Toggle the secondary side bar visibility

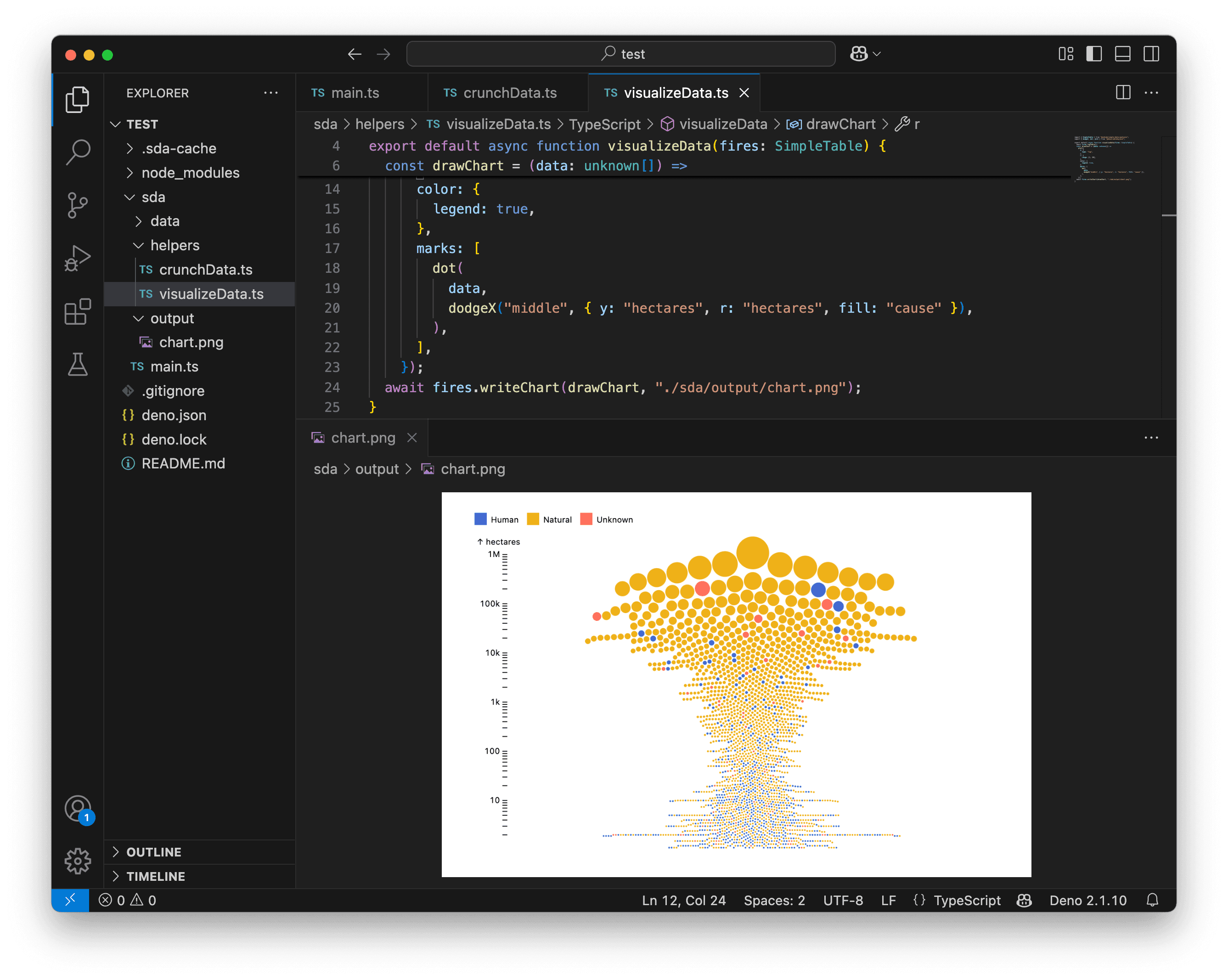(x=1151, y=54)
